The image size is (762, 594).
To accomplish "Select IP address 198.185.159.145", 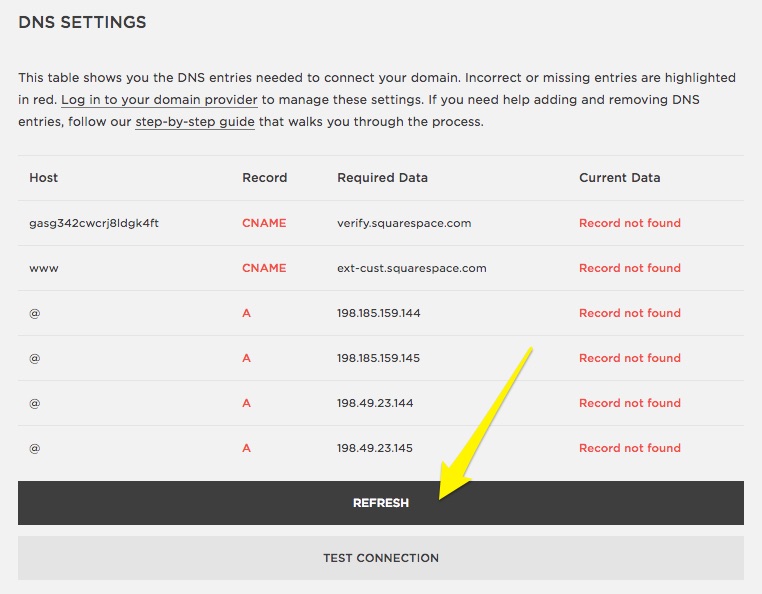I will click(x=379, y=358).
